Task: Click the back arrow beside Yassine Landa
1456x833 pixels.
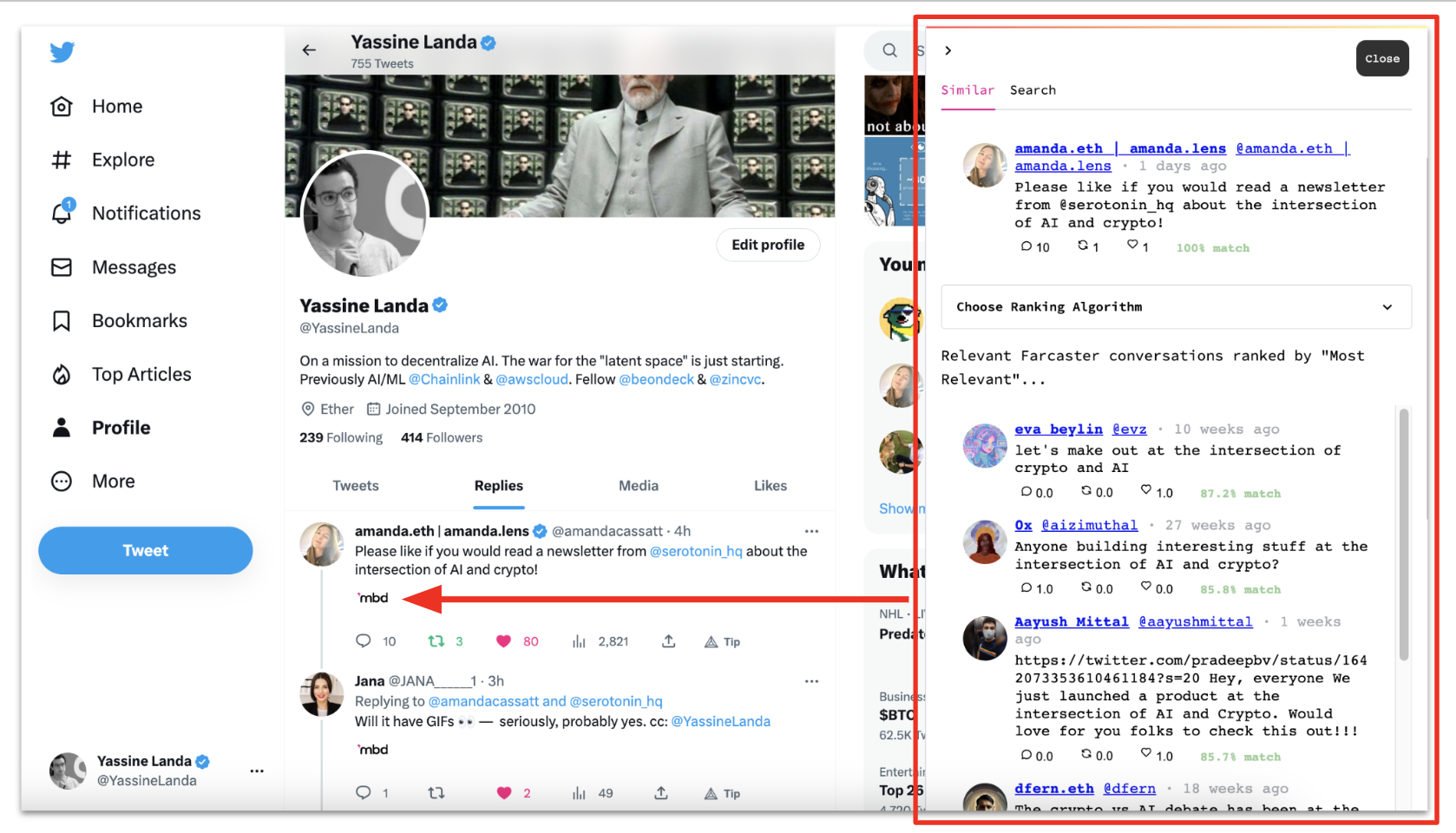Action: [x=309, y=50]
